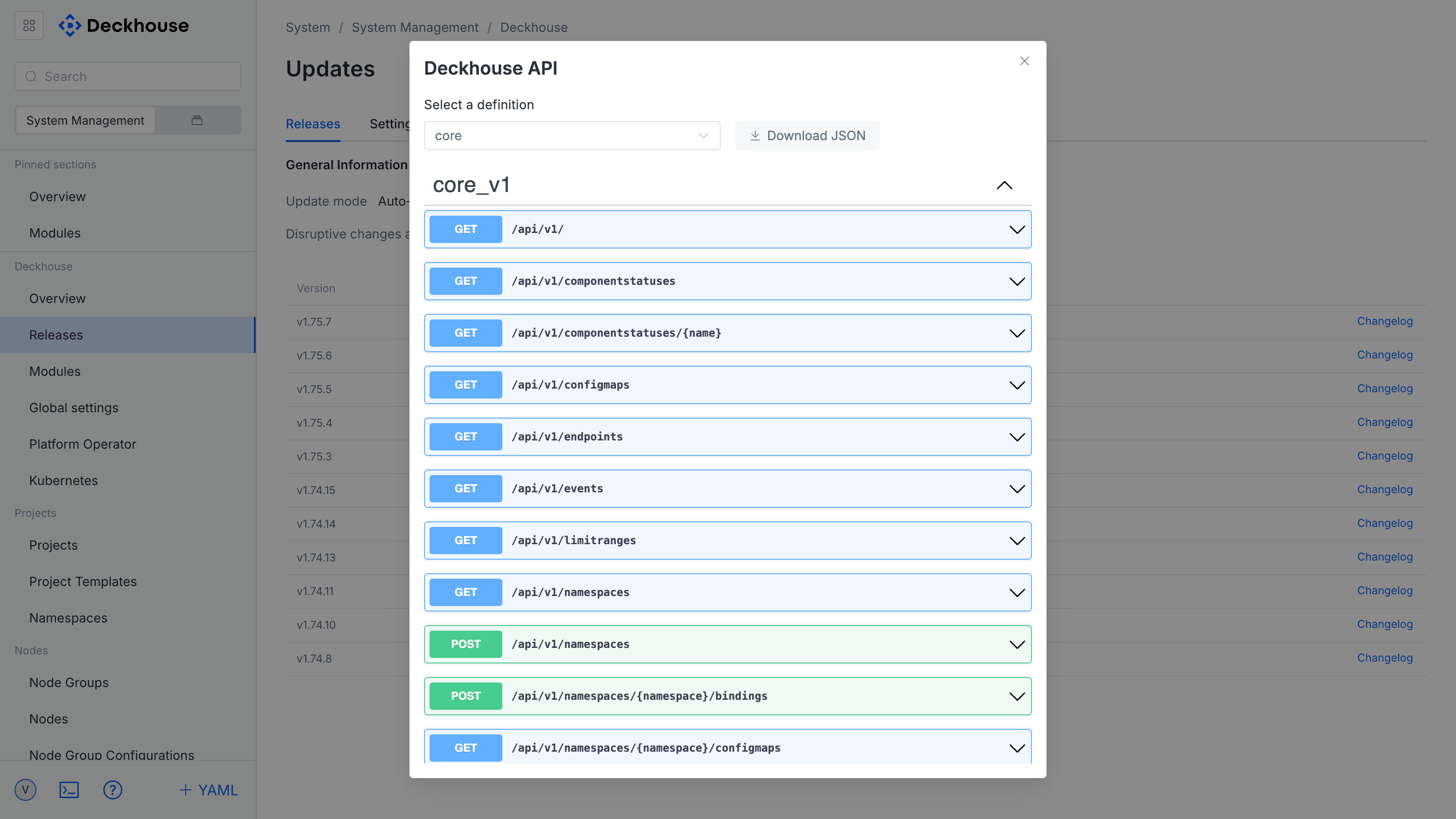Expand GET namespaces configmaps chevron
Image resolution: width=1456 pixels, height=819 pixels.
point(1017,748)
